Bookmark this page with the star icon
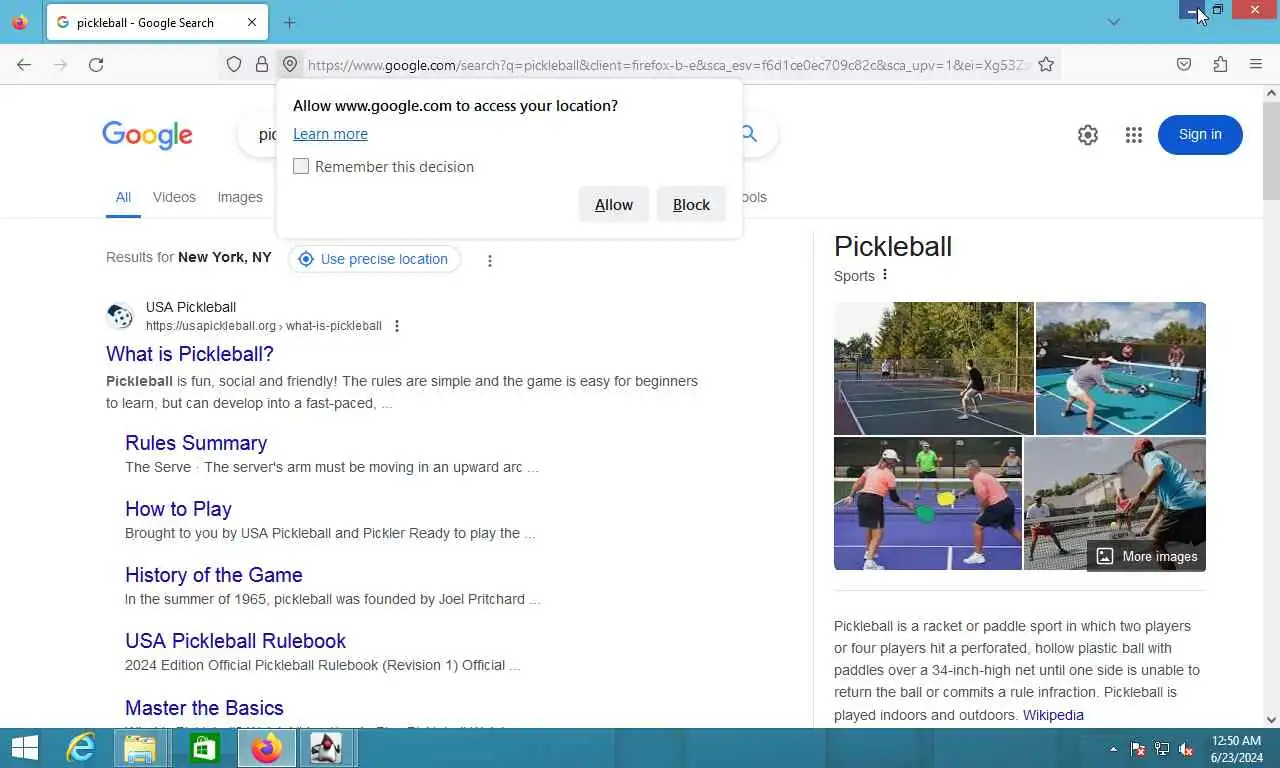The image size is (1280, 768). [1046, 64]
